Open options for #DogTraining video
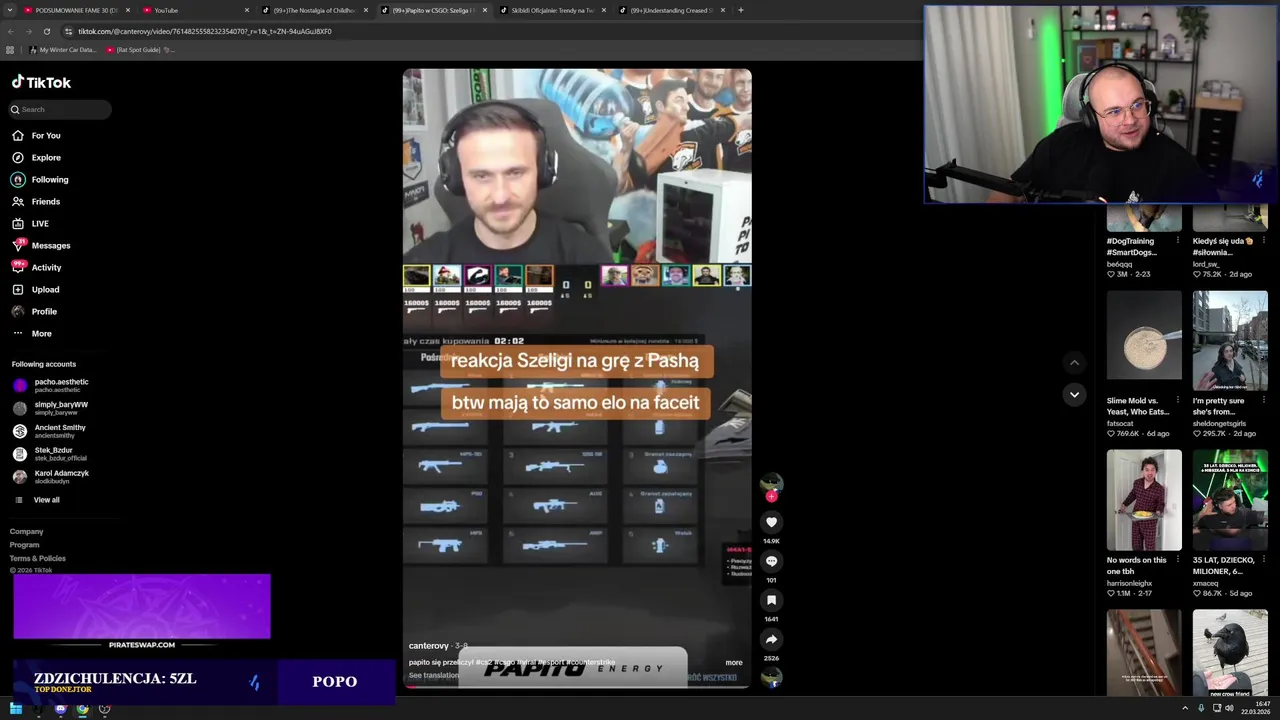This screenshot has width=1280, height=720. pos(1178,241)
